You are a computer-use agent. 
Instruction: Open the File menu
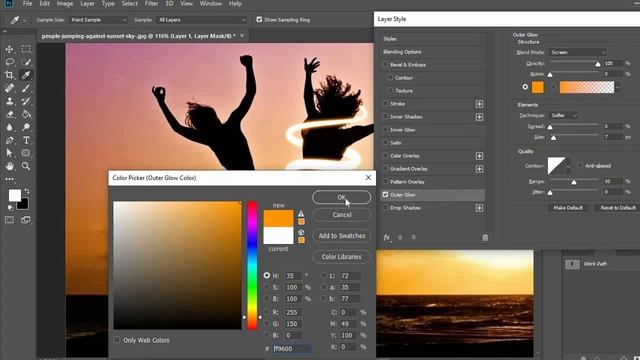click(x=27, y=4)
